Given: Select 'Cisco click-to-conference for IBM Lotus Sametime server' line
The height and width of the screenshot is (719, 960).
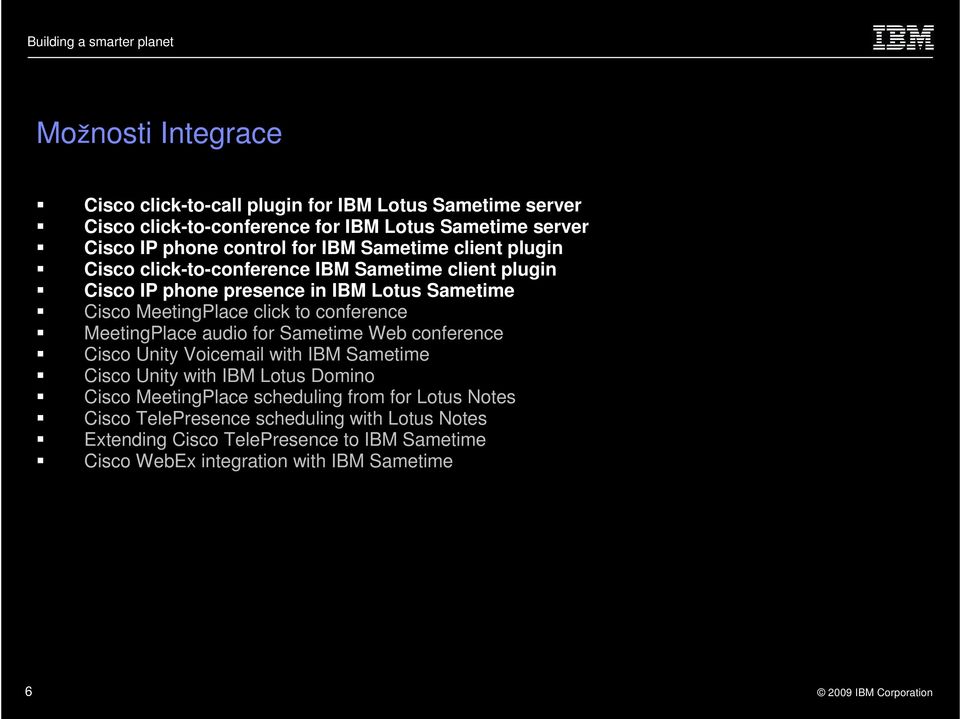Looking at the screenshot, I should 336,226.
